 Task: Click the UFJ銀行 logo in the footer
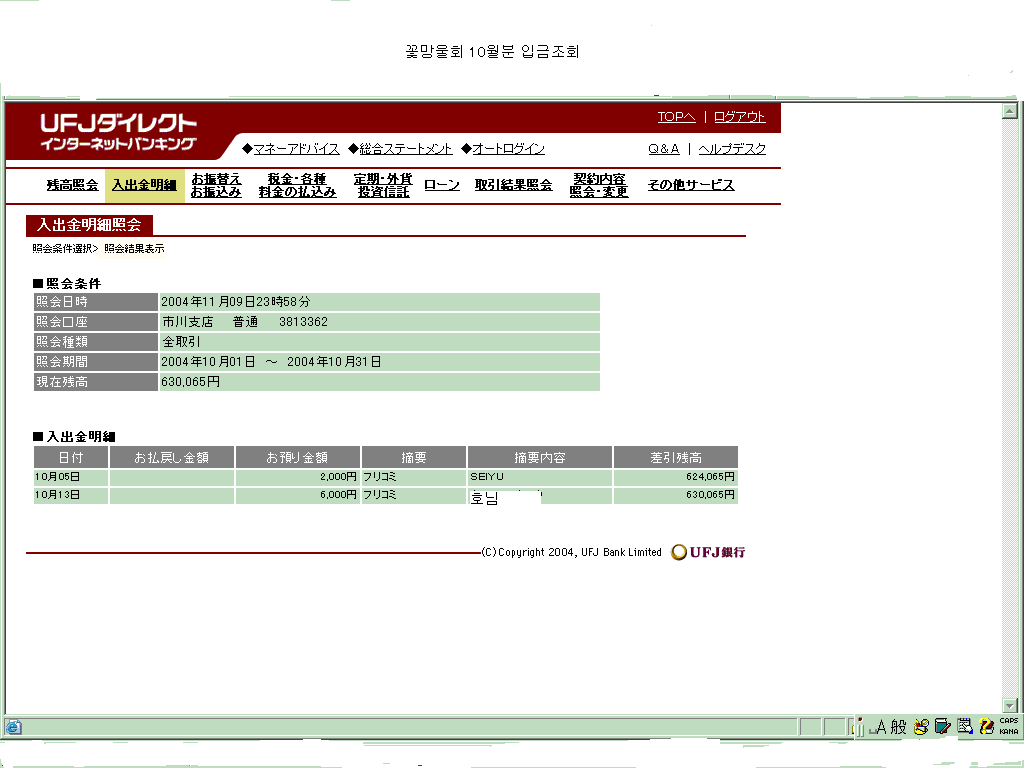pos(708,552)
